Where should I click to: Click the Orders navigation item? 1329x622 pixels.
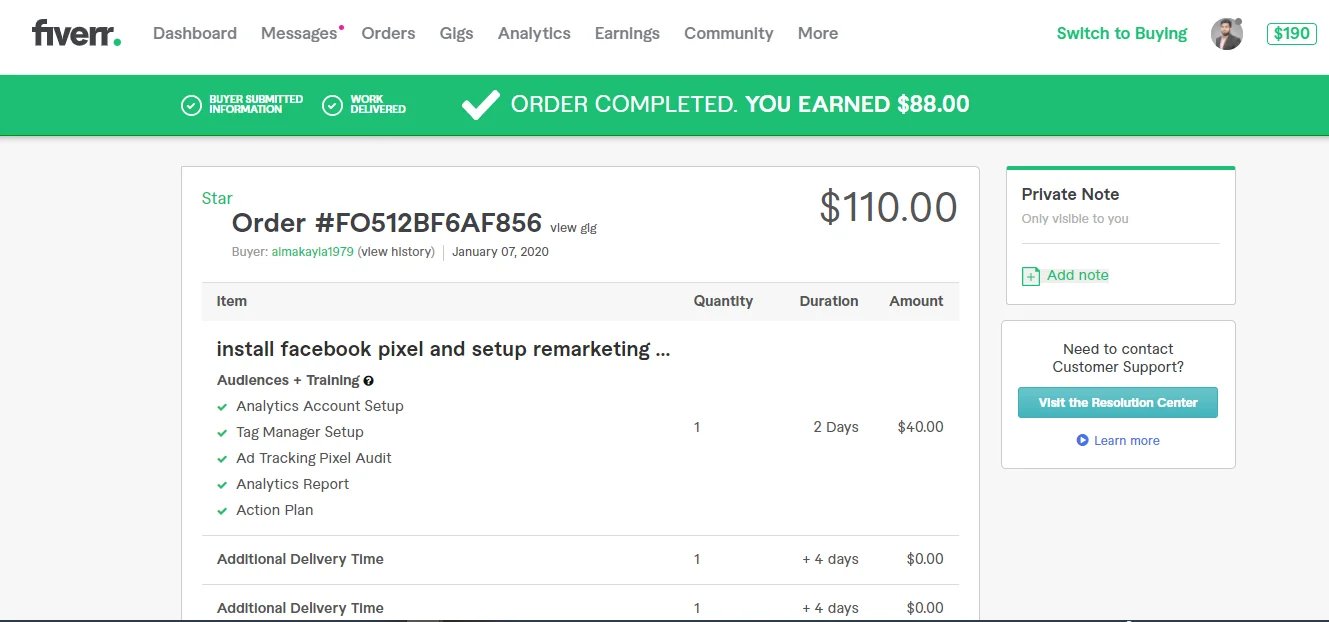[388, 33]
